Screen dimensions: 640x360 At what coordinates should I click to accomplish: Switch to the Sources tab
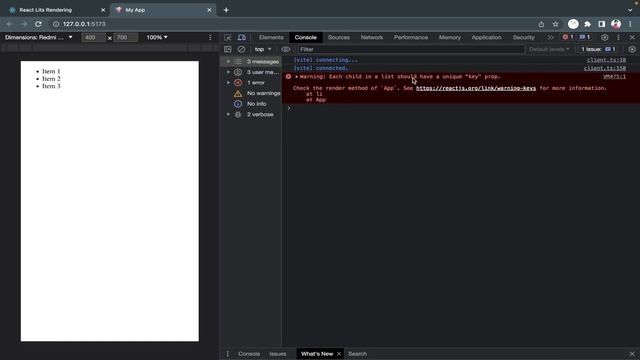(x=339, y=38)
